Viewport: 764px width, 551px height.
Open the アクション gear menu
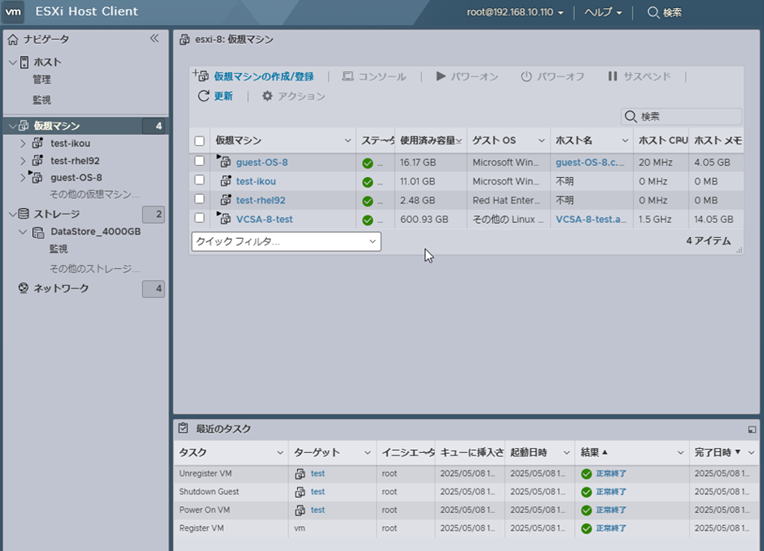267,96
